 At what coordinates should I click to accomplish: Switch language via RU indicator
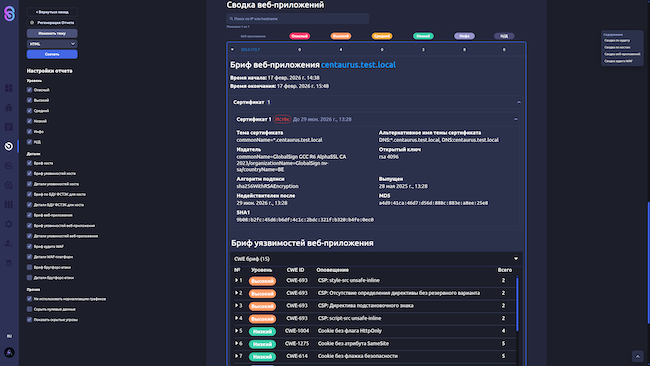tap(9, 336)
